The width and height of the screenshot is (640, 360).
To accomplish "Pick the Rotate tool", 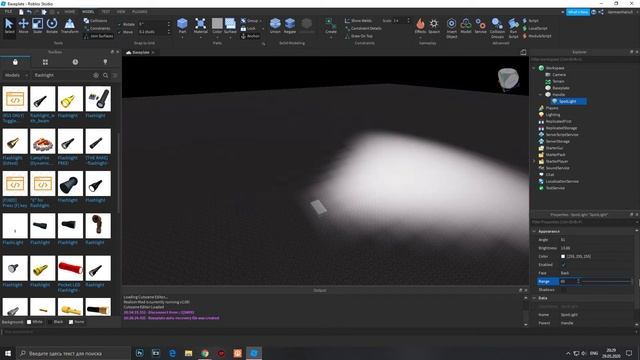I will tap(52, 26).
